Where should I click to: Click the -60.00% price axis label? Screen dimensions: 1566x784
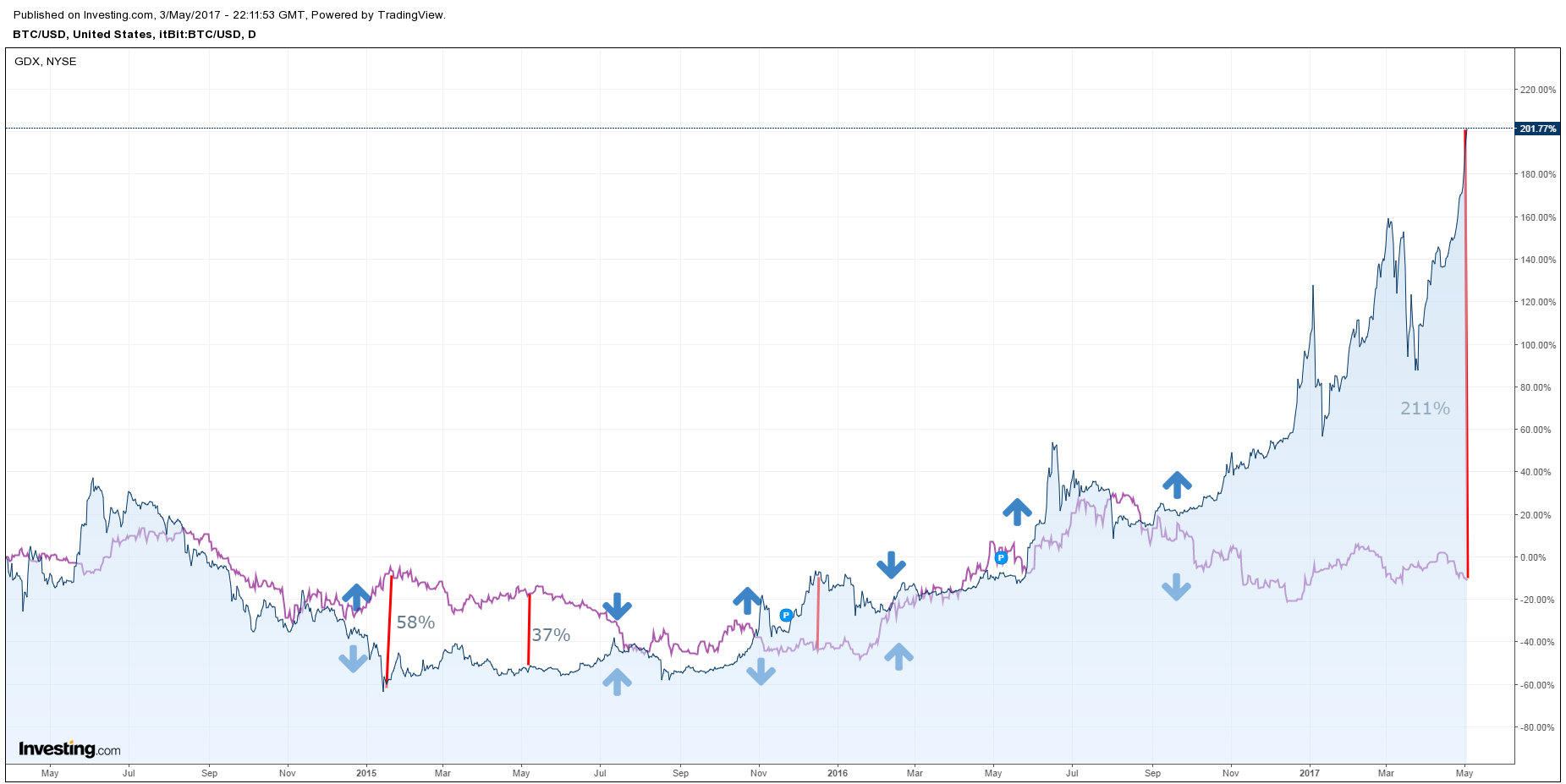(x=1536, y=685)
